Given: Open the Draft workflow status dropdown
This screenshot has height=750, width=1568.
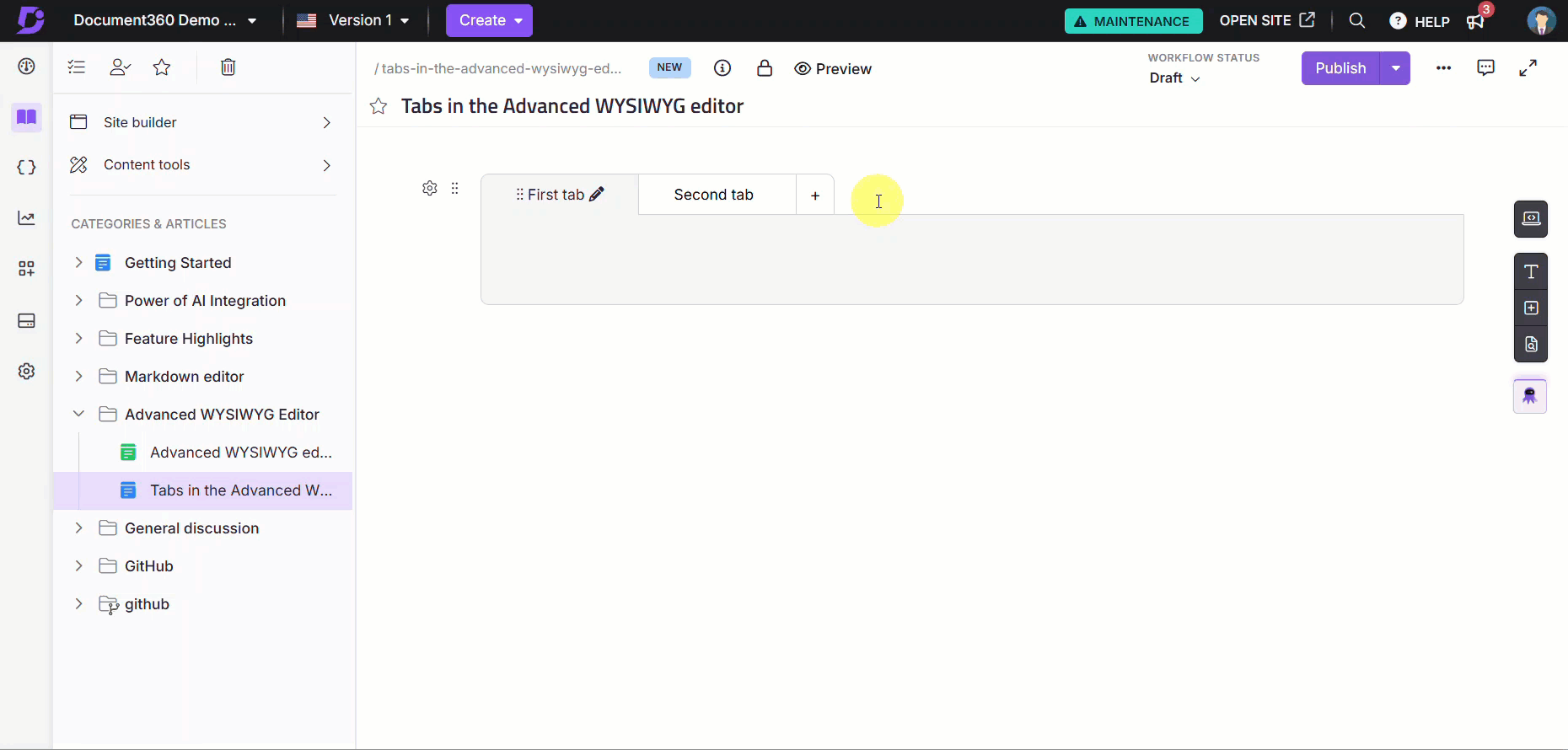Looking at the screenshot, I should pos(1174,78).
